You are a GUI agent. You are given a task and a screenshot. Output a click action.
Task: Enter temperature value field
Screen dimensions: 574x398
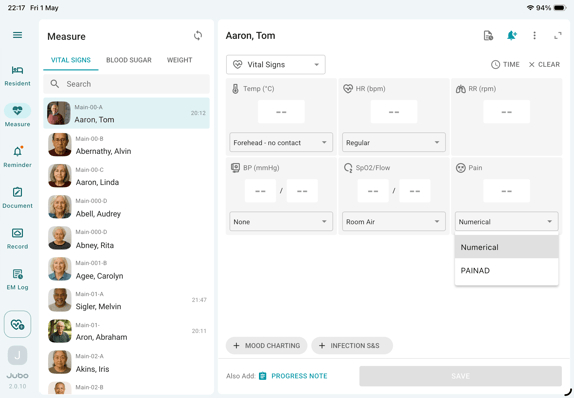281,112
